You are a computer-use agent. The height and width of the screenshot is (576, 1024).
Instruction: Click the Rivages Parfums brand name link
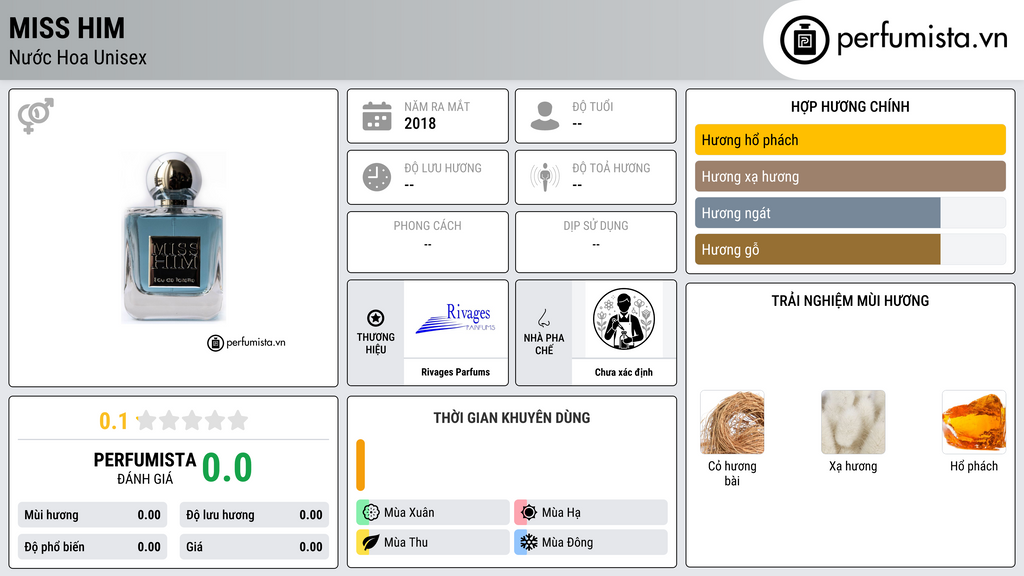(x=455, y=372)
